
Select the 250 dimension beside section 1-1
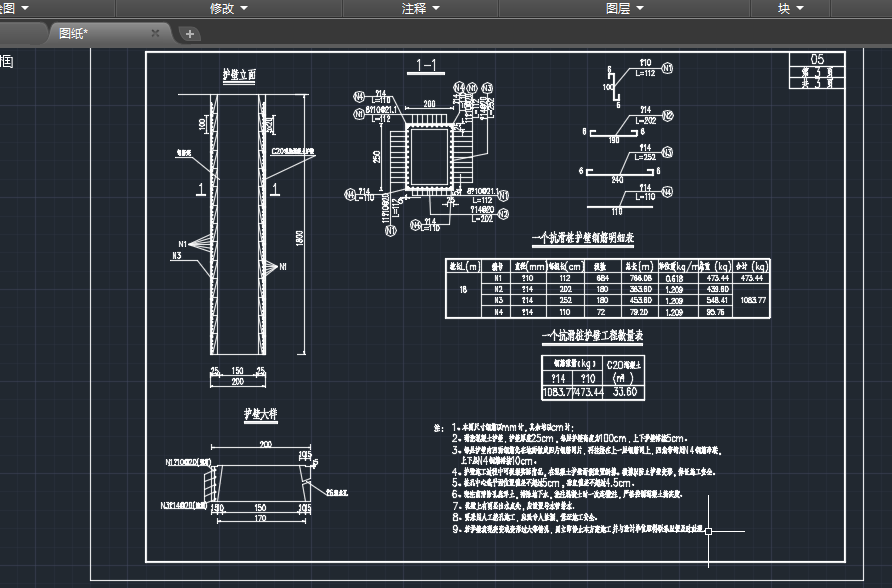coord(377,157)
